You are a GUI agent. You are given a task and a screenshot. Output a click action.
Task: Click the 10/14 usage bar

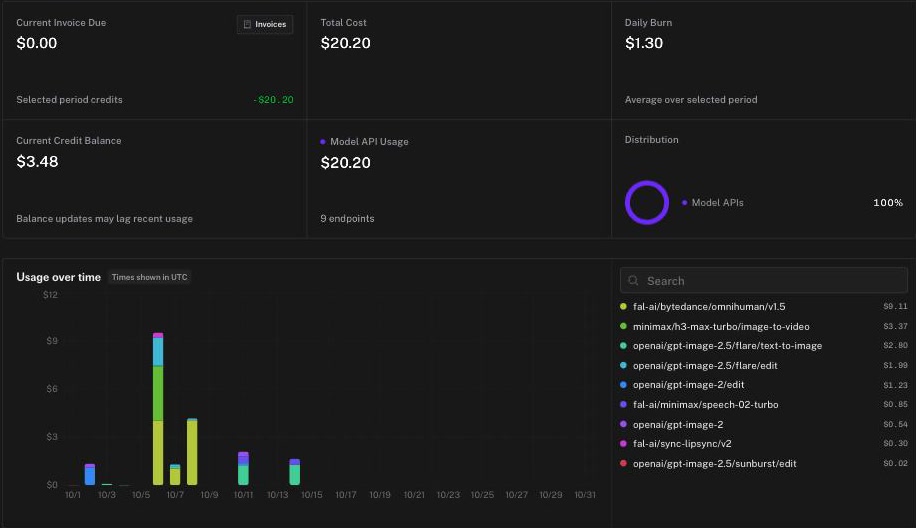(294, 472)
